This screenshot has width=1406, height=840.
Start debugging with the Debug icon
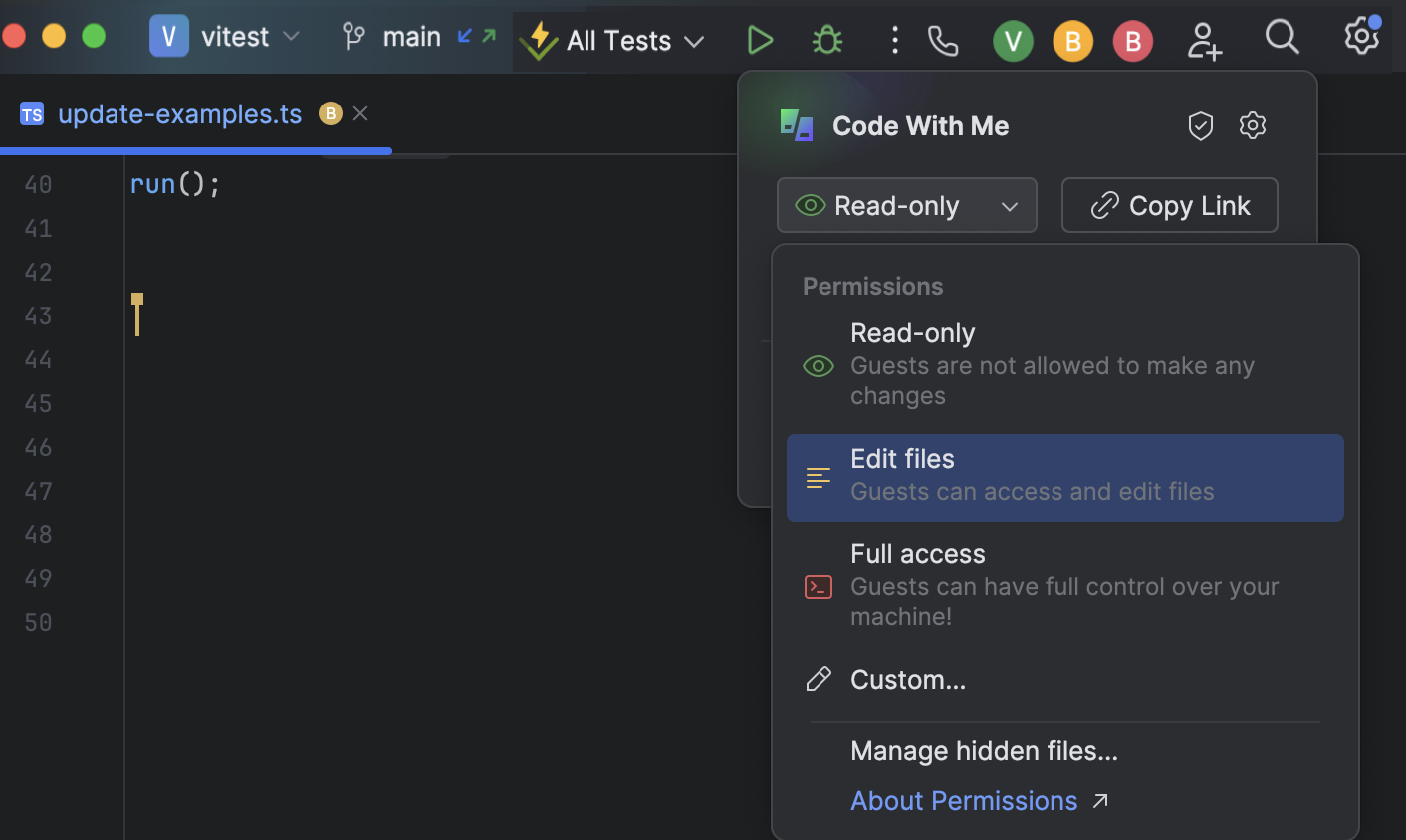[826, 40]
